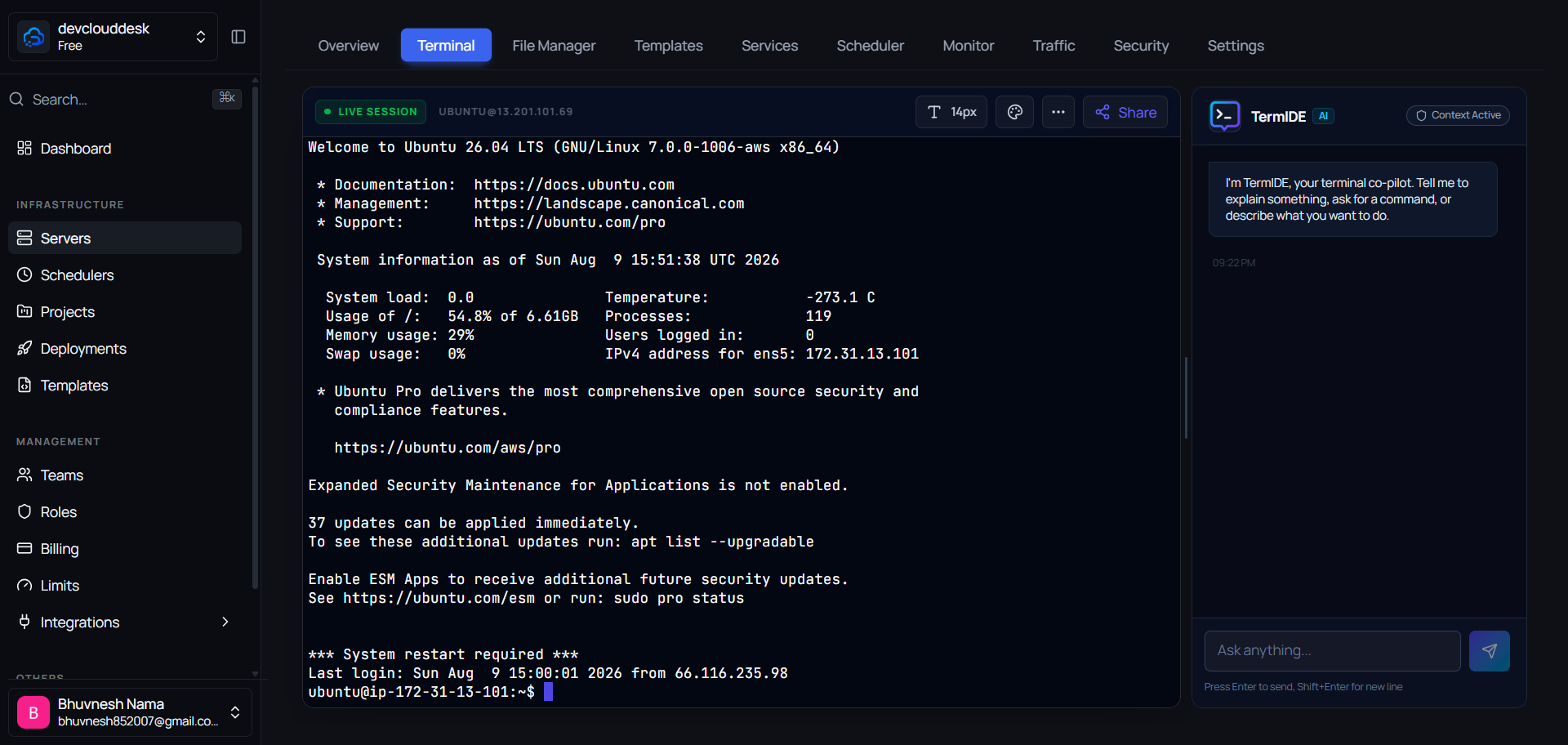Open Billing in the sidebar
1568x745 pixels.
(125, 548)
